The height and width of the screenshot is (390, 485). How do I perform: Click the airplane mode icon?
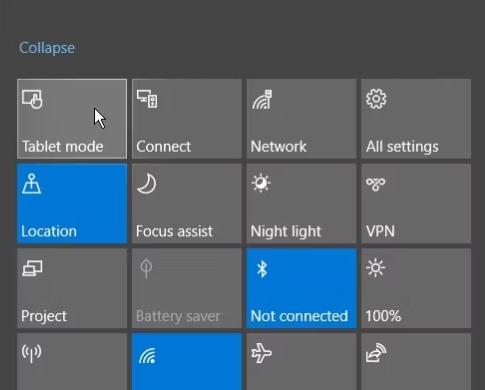262,353
